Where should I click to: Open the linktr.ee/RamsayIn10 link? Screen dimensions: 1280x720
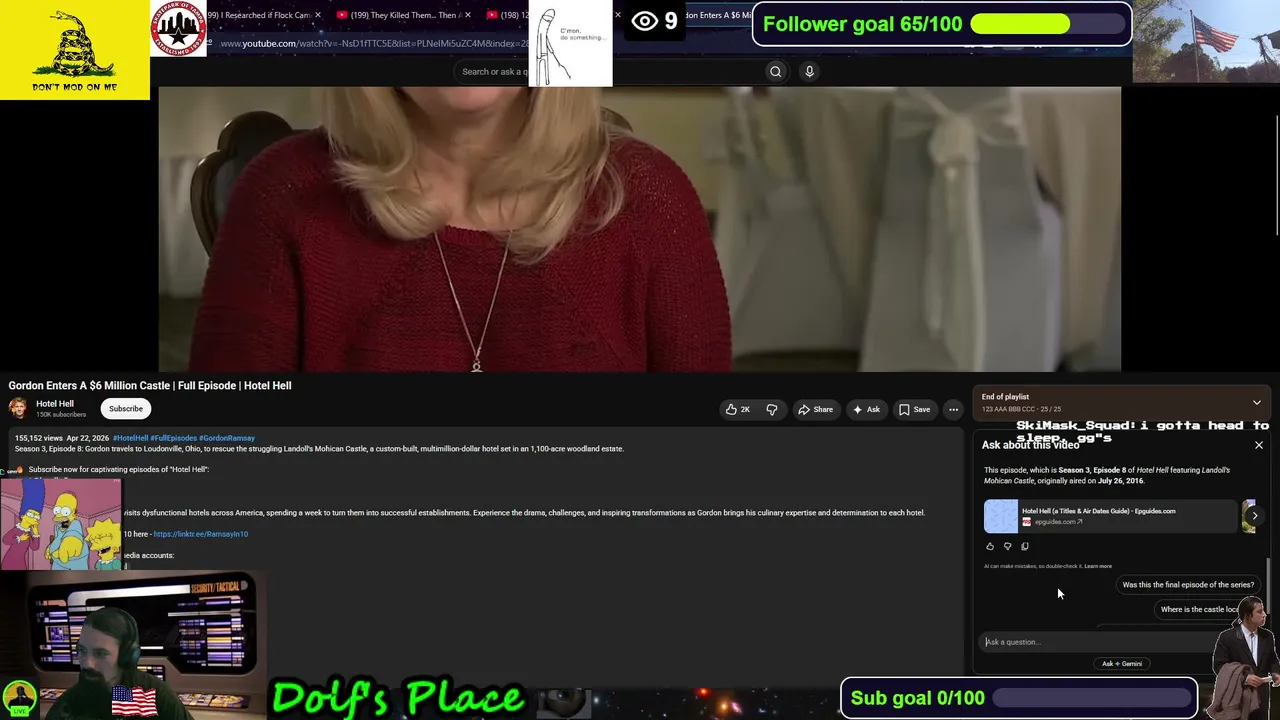(x=201, y=534)
